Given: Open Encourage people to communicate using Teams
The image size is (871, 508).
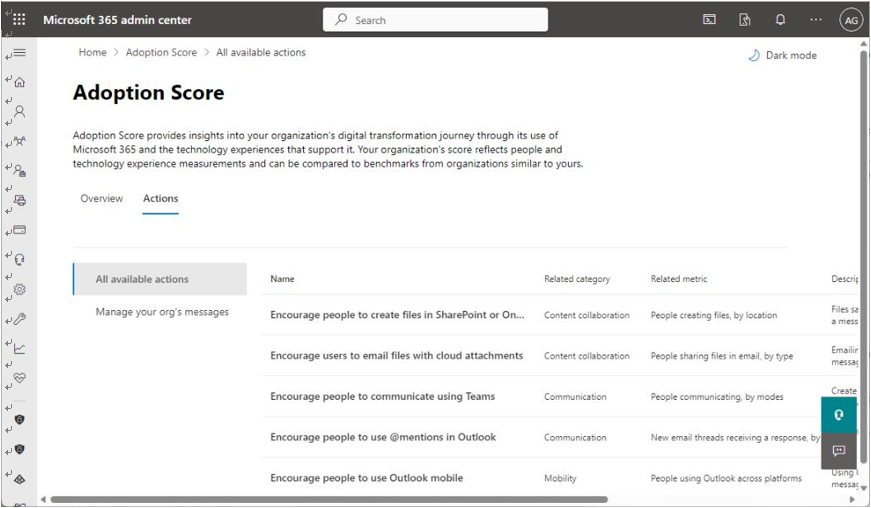Looking at the screenshot, I should click(382, 396).
